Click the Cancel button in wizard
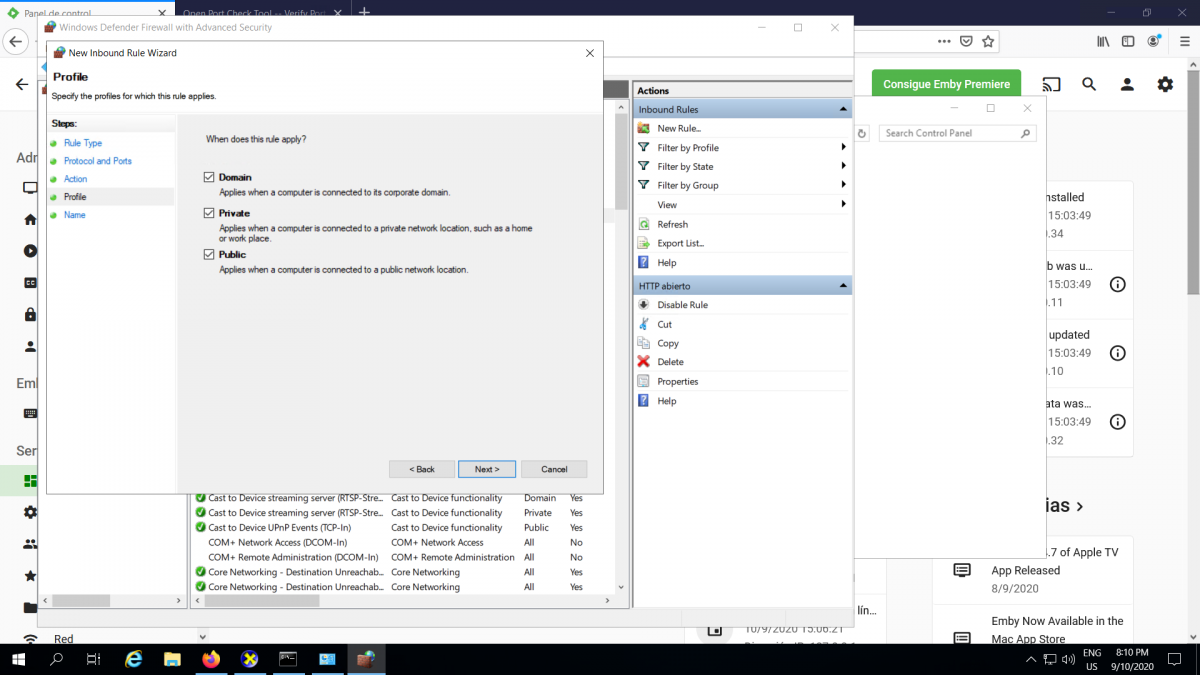 point(554,469)
